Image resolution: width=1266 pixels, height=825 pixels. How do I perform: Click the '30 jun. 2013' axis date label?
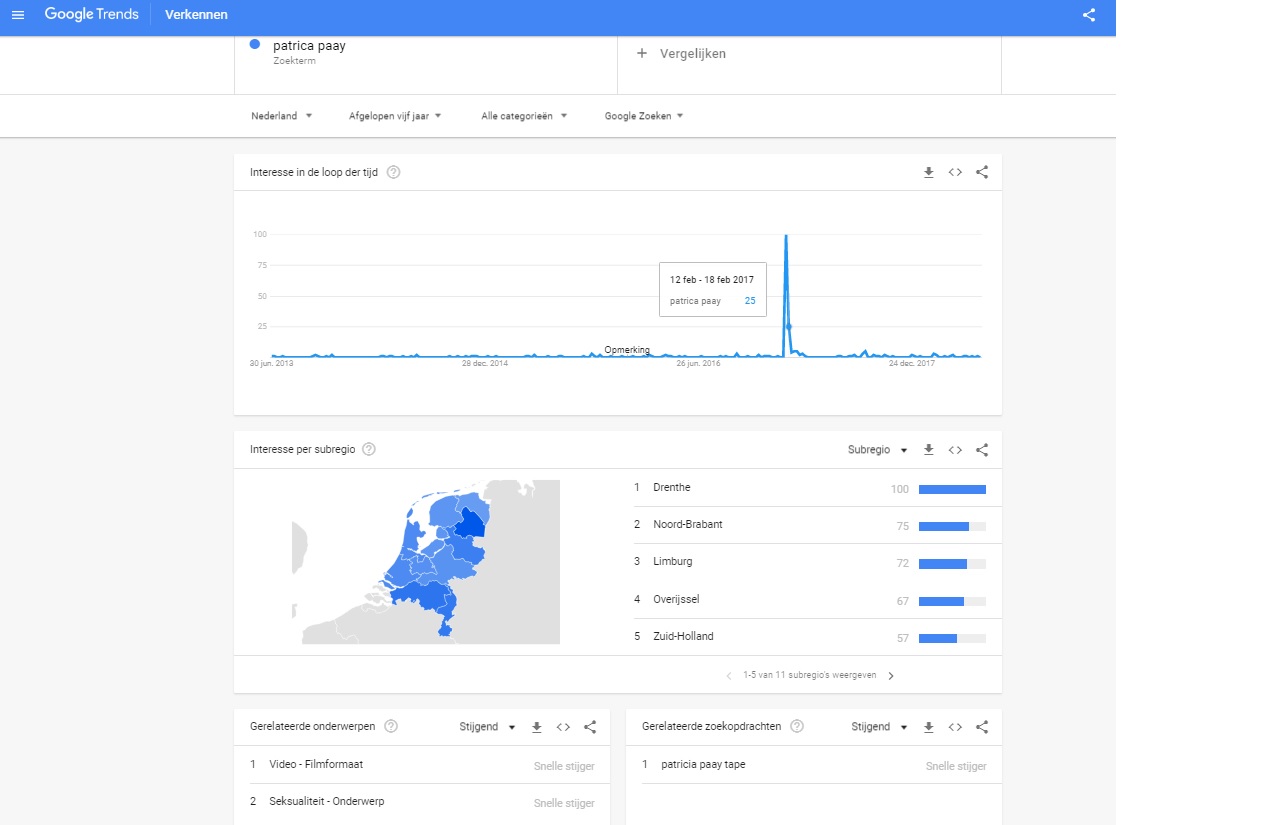pyautogui.click(x=271, y=364)
